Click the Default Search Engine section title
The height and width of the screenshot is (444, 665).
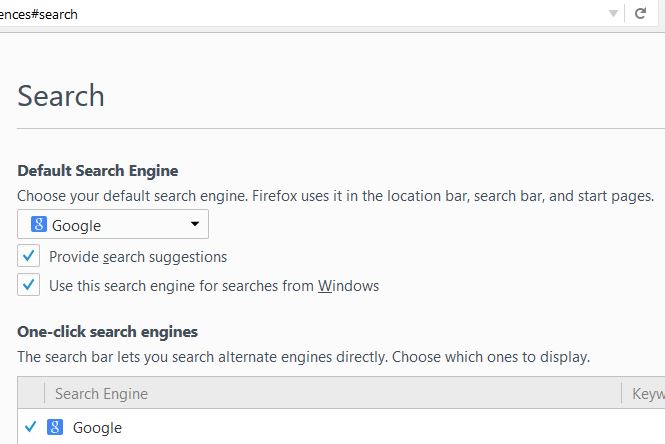97,171
